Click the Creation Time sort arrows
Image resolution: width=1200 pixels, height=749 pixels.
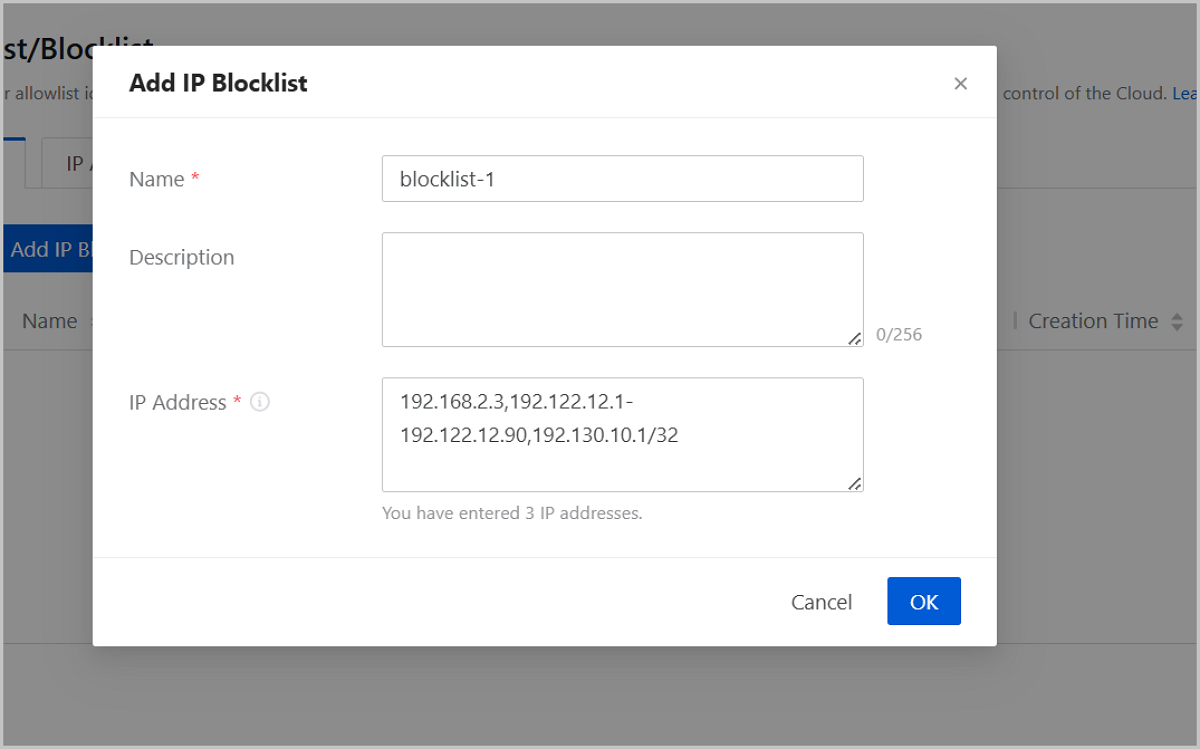point(1177,322)
